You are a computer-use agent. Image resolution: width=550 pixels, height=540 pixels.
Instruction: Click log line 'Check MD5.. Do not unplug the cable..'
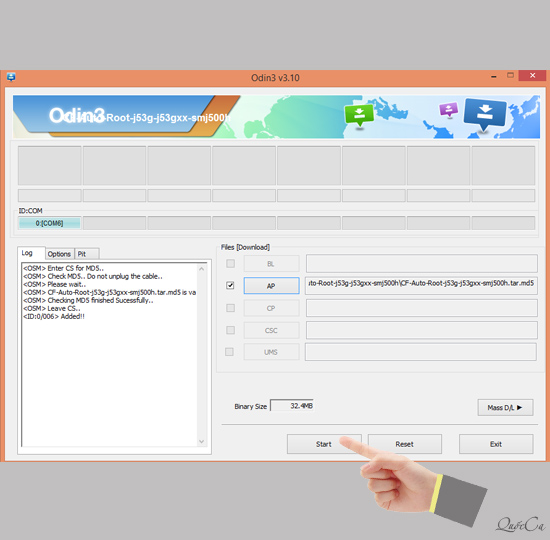[x=105, y=276]
